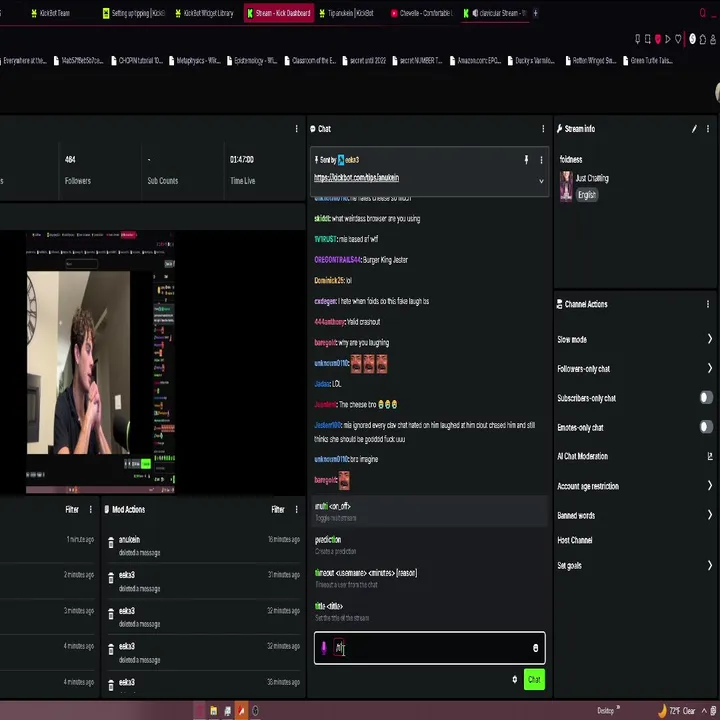Toggle Emotes-only chat
Screen dimensions: 720x720
(706, 427)
